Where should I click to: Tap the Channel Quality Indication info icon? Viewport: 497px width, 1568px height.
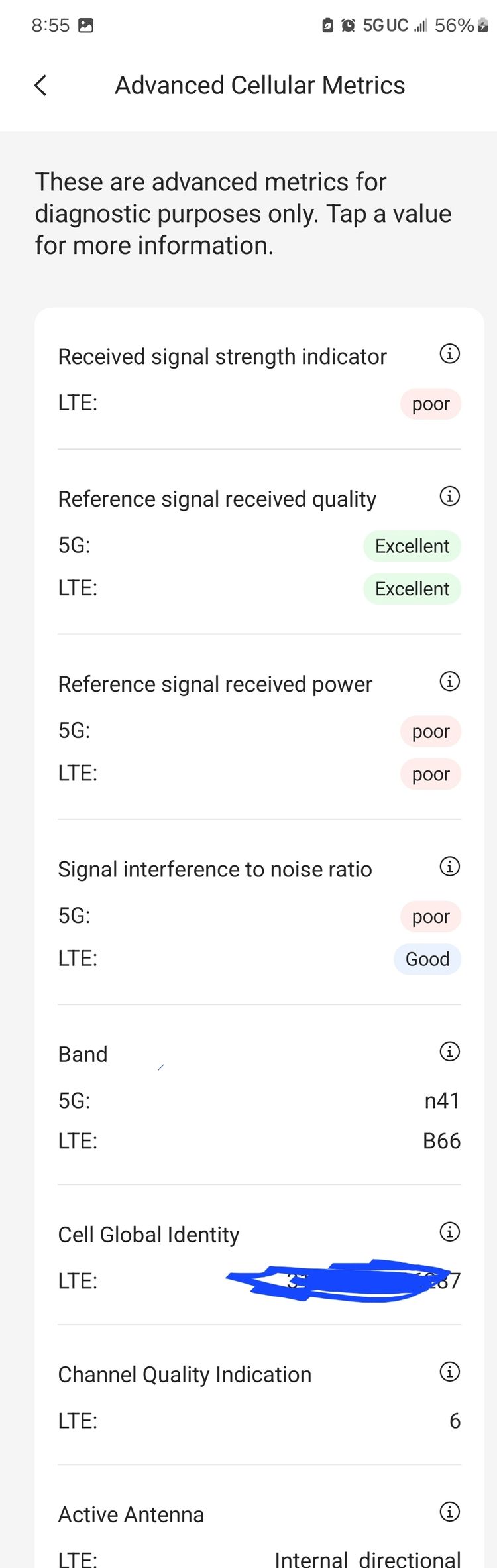coord(450,1372)
